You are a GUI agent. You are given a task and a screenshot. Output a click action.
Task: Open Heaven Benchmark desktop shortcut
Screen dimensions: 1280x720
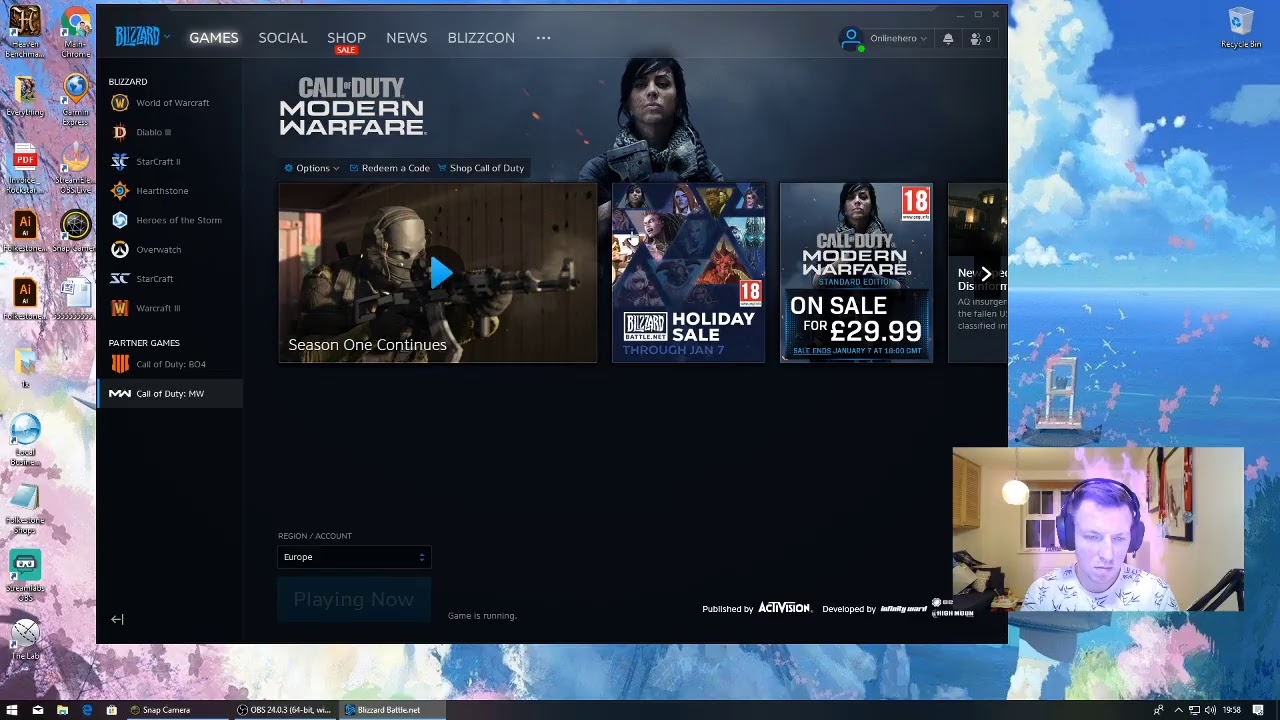(25, 32)
